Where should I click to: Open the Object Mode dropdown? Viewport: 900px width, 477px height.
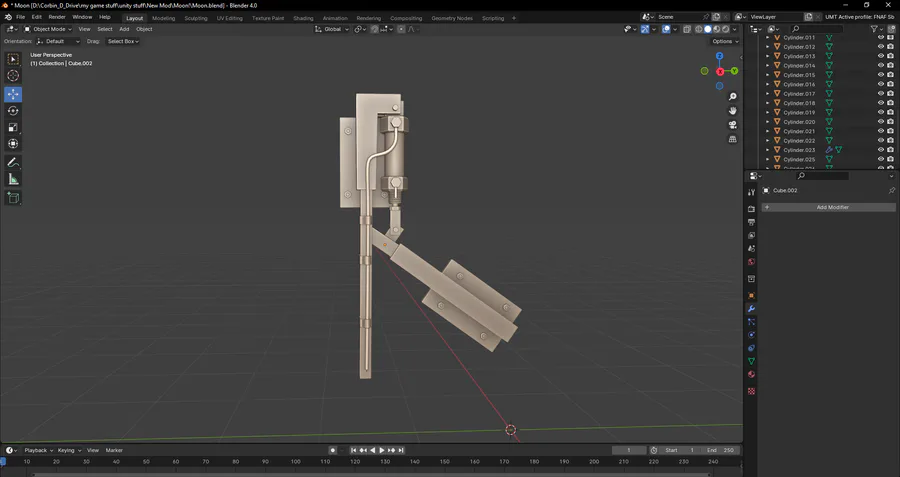[48, 29]
